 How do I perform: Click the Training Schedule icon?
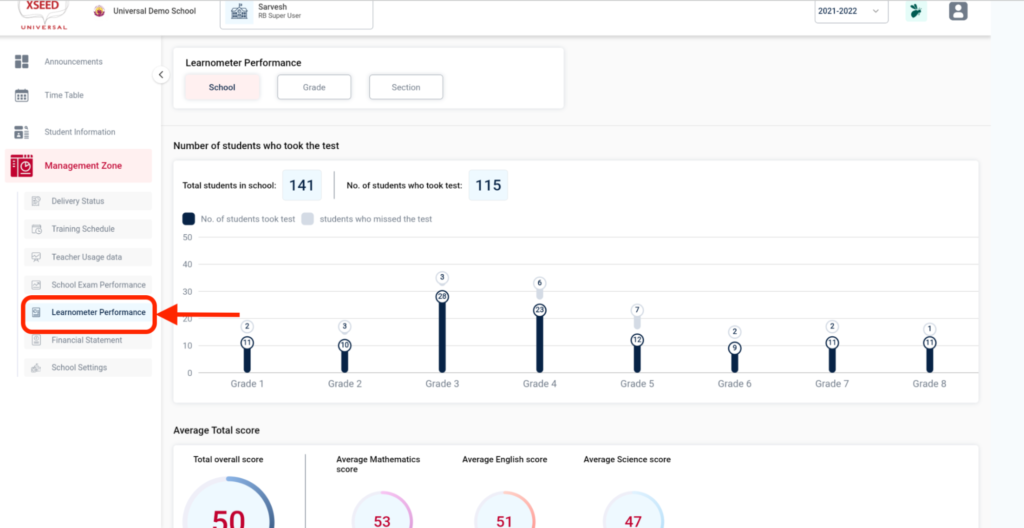click(37, 229)
